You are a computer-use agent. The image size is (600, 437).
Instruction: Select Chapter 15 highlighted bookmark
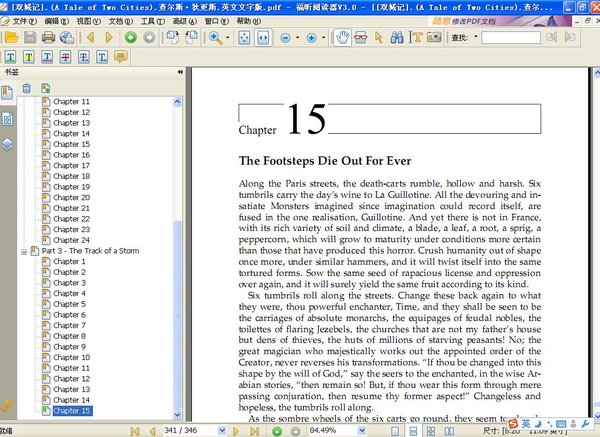72,411
